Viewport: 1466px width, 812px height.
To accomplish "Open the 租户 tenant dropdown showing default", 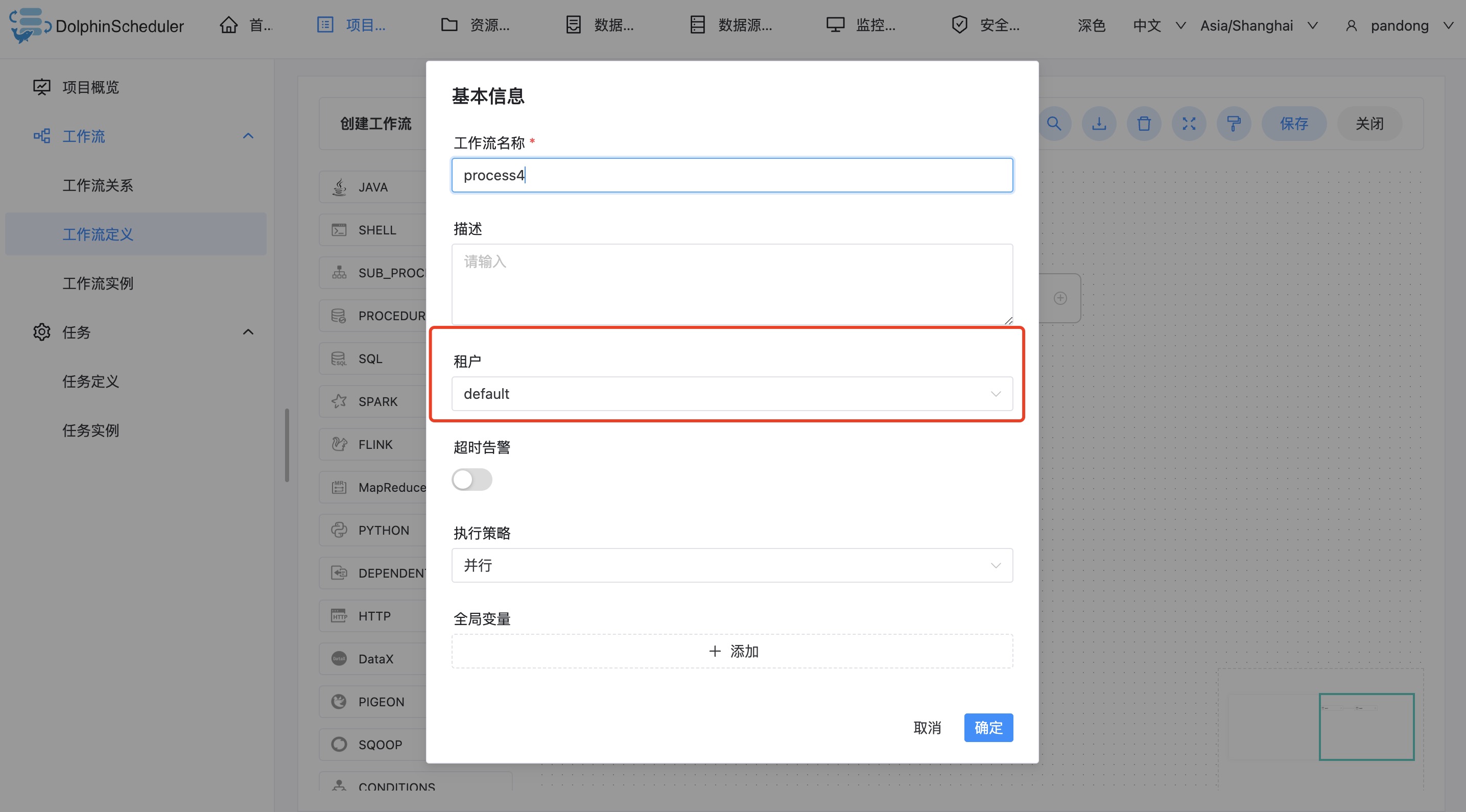I will coord(731,394).
